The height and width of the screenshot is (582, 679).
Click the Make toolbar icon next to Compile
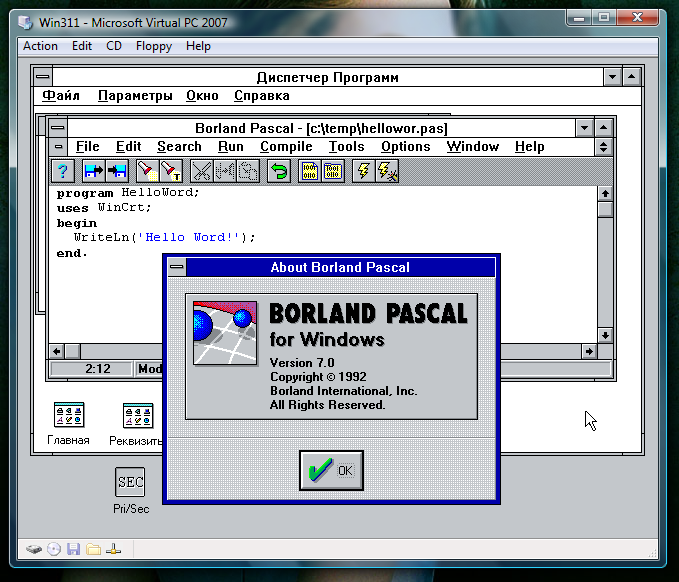[x=333, y=171]
